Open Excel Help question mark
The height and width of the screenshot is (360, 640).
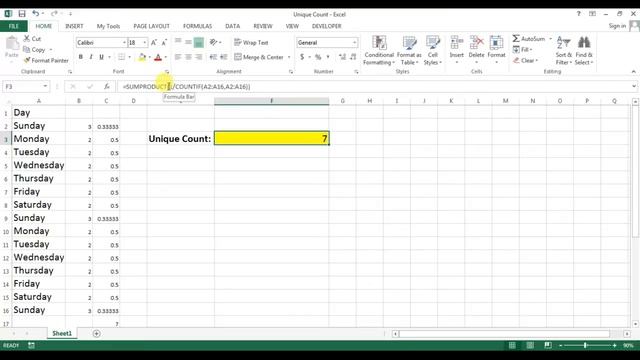click(578, 14)
